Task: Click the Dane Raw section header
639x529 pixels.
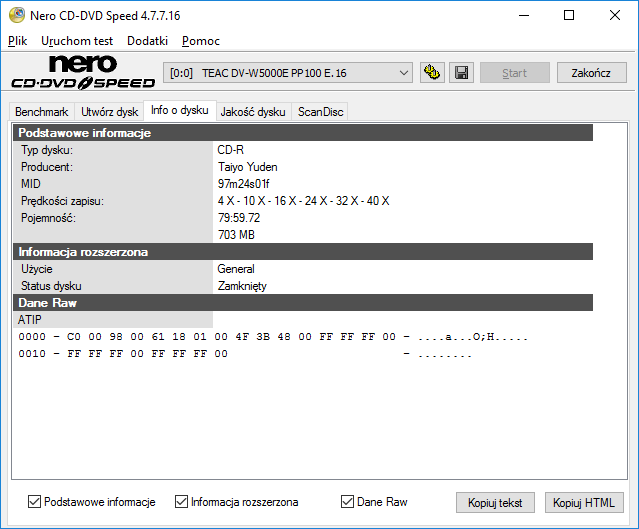Action: (x=303, y=303)
